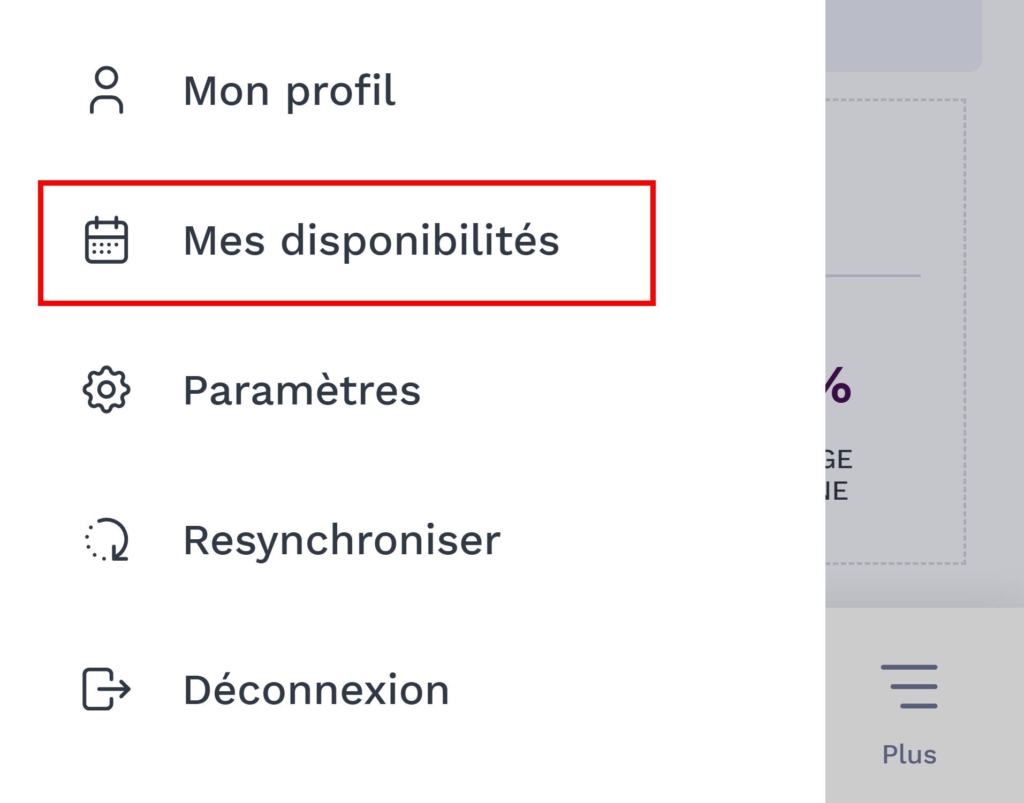
Task: Choose Resynchroniser from the menu
Action: click(x=341, y=540)
